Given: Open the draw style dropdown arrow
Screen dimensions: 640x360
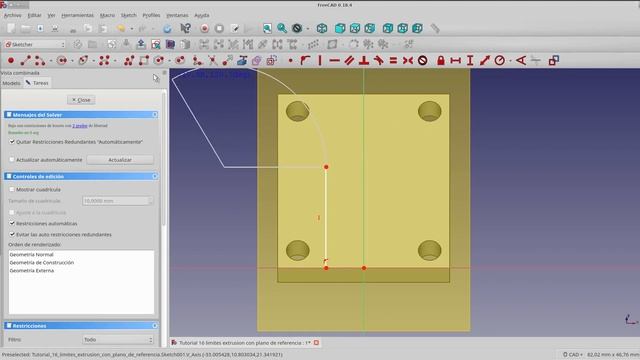Looking at the screenshot, I should click(308, 29).
